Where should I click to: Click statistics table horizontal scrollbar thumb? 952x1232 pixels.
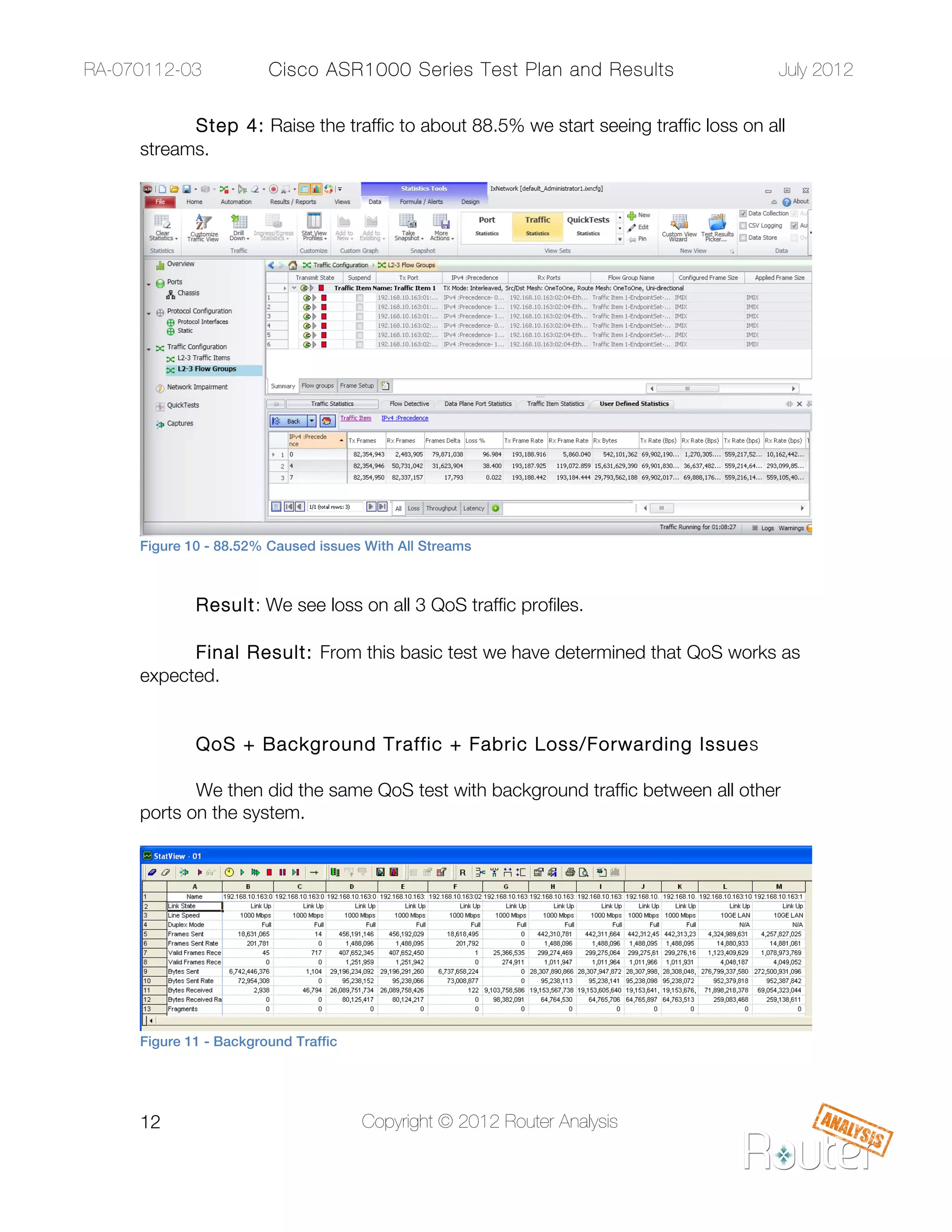click(662, 508)
